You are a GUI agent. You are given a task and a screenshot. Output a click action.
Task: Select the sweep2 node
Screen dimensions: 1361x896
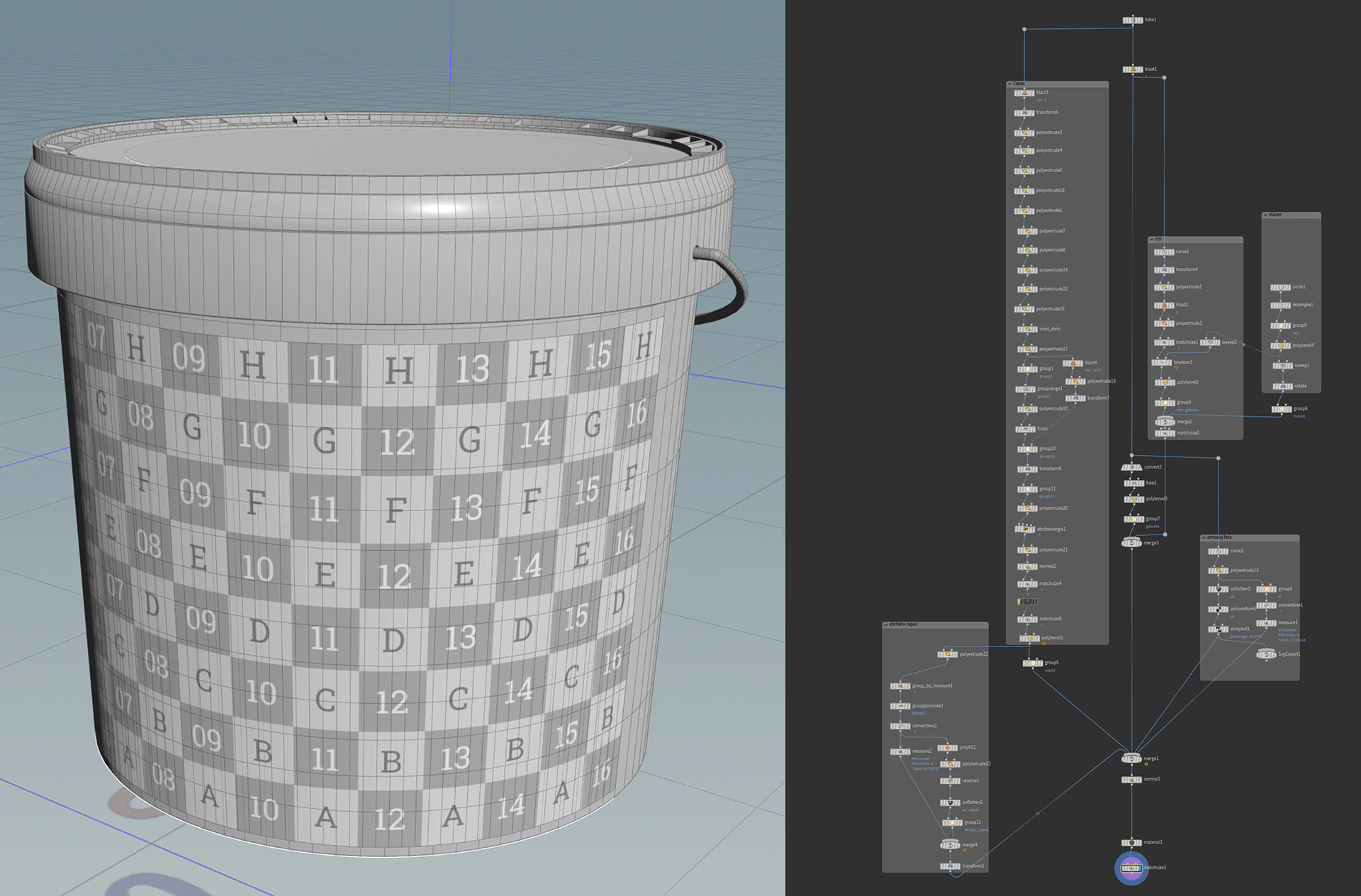(x=1210, y=342)
